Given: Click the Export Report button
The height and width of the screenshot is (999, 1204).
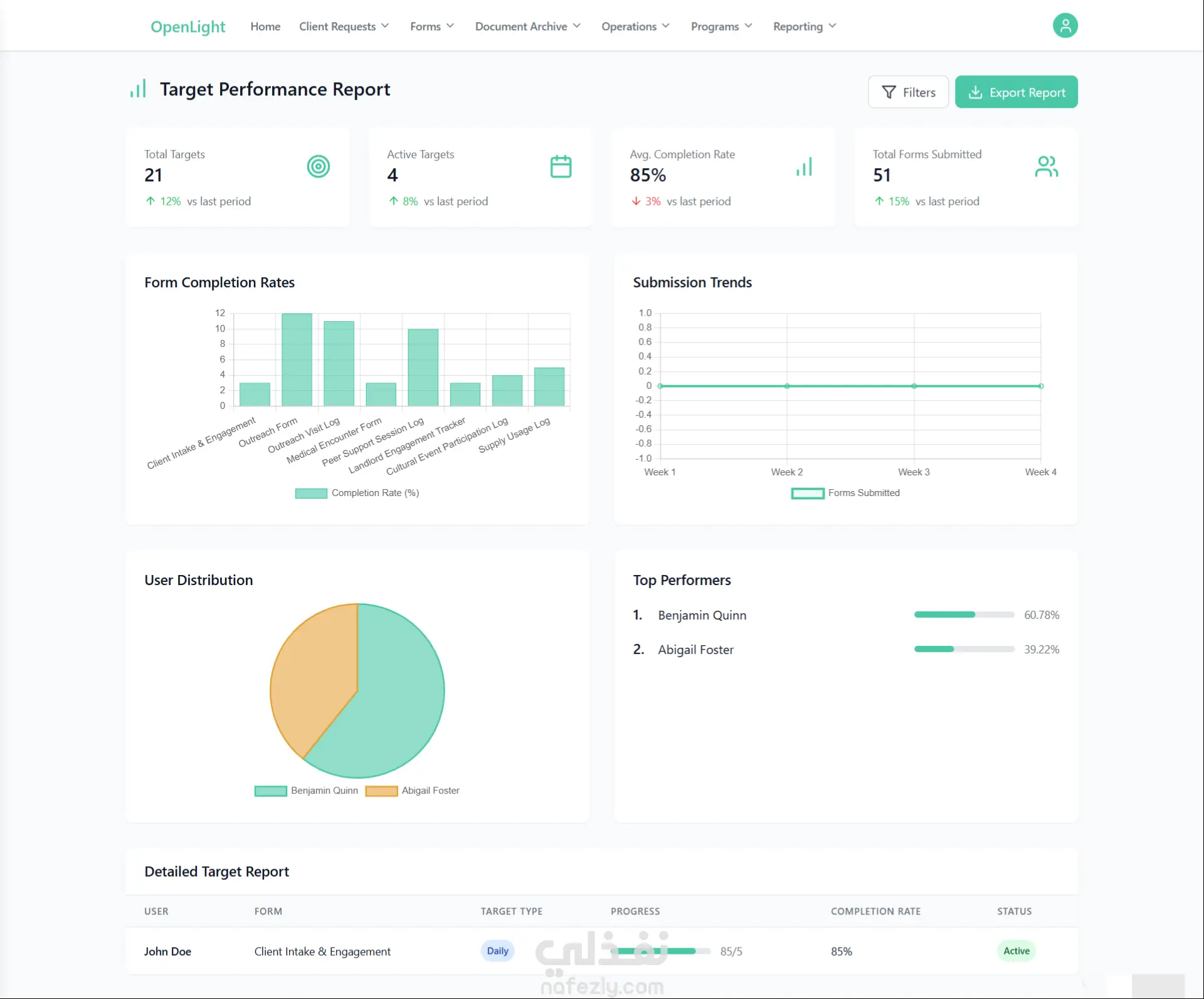Looking at the screenshot, I should 1016,92.
